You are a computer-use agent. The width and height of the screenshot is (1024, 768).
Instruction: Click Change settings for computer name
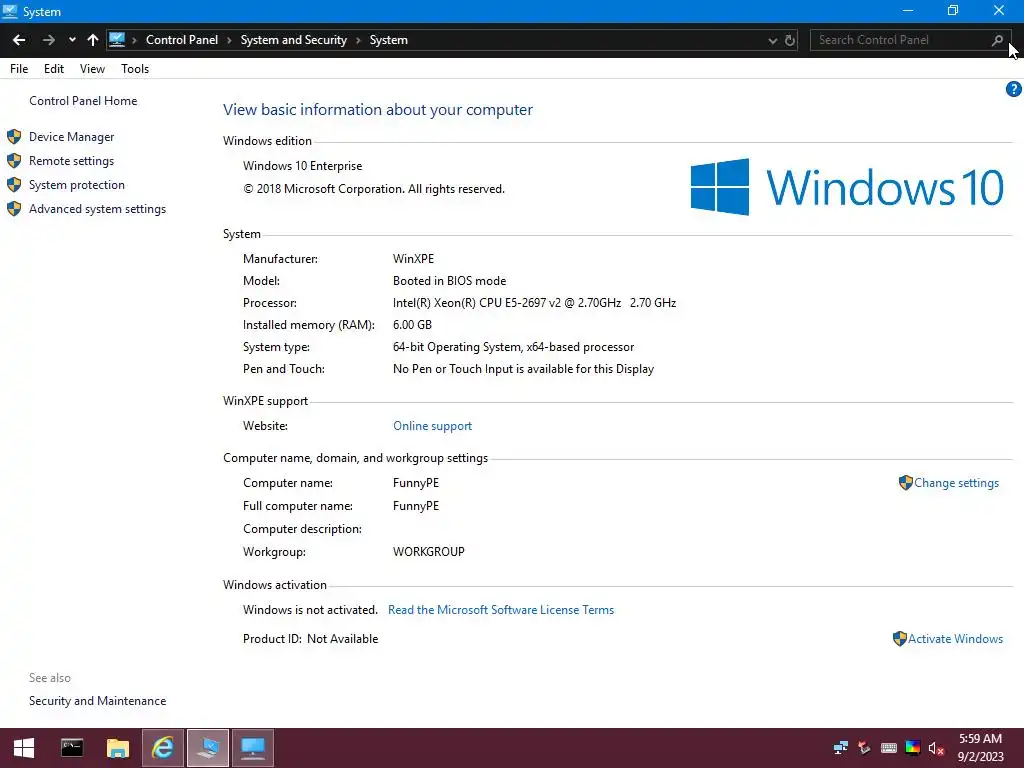point(956,483)
